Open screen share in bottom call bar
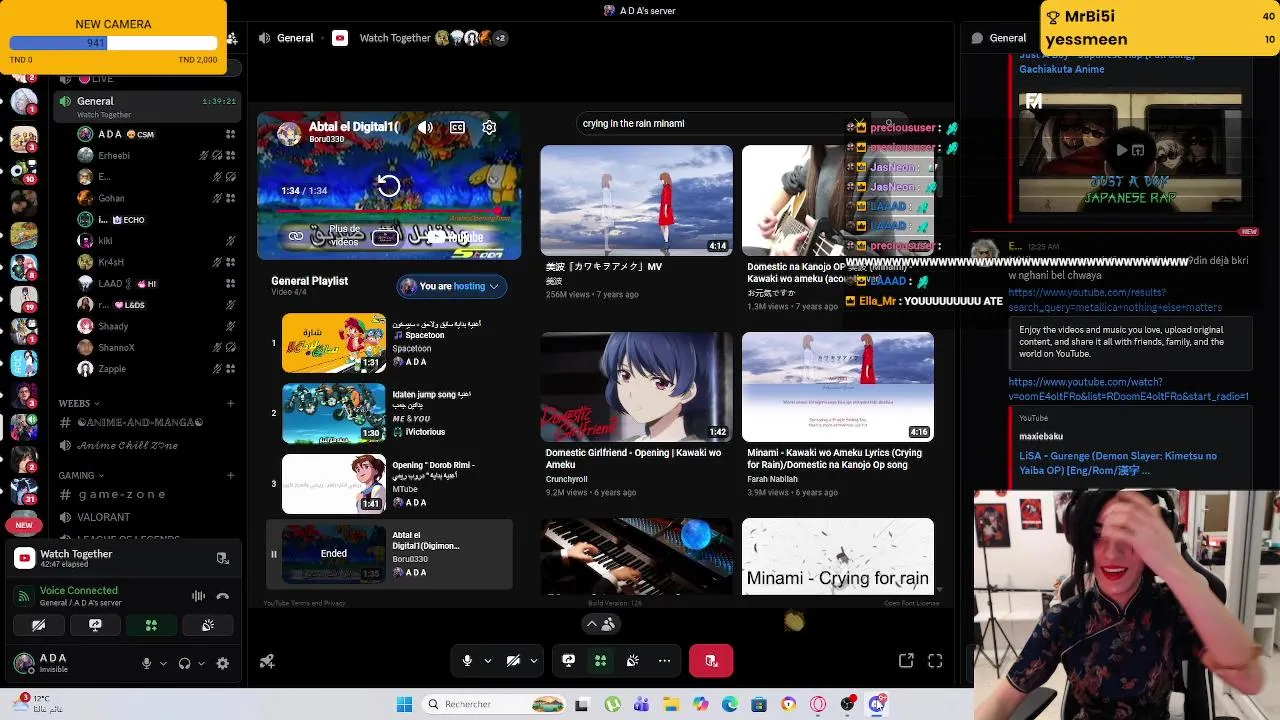The width and height of the screenshot is (1280, 720). click(x=568, y=661)
